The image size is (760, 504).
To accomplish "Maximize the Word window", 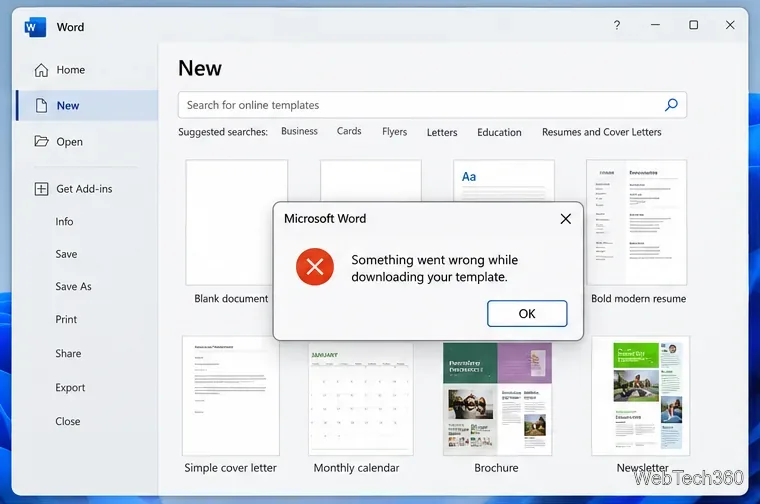I will point(694,25).
